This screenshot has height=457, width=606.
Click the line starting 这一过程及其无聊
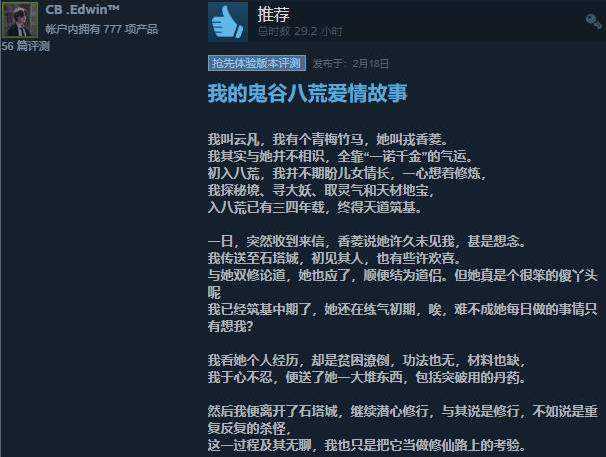tap(367, 445)
